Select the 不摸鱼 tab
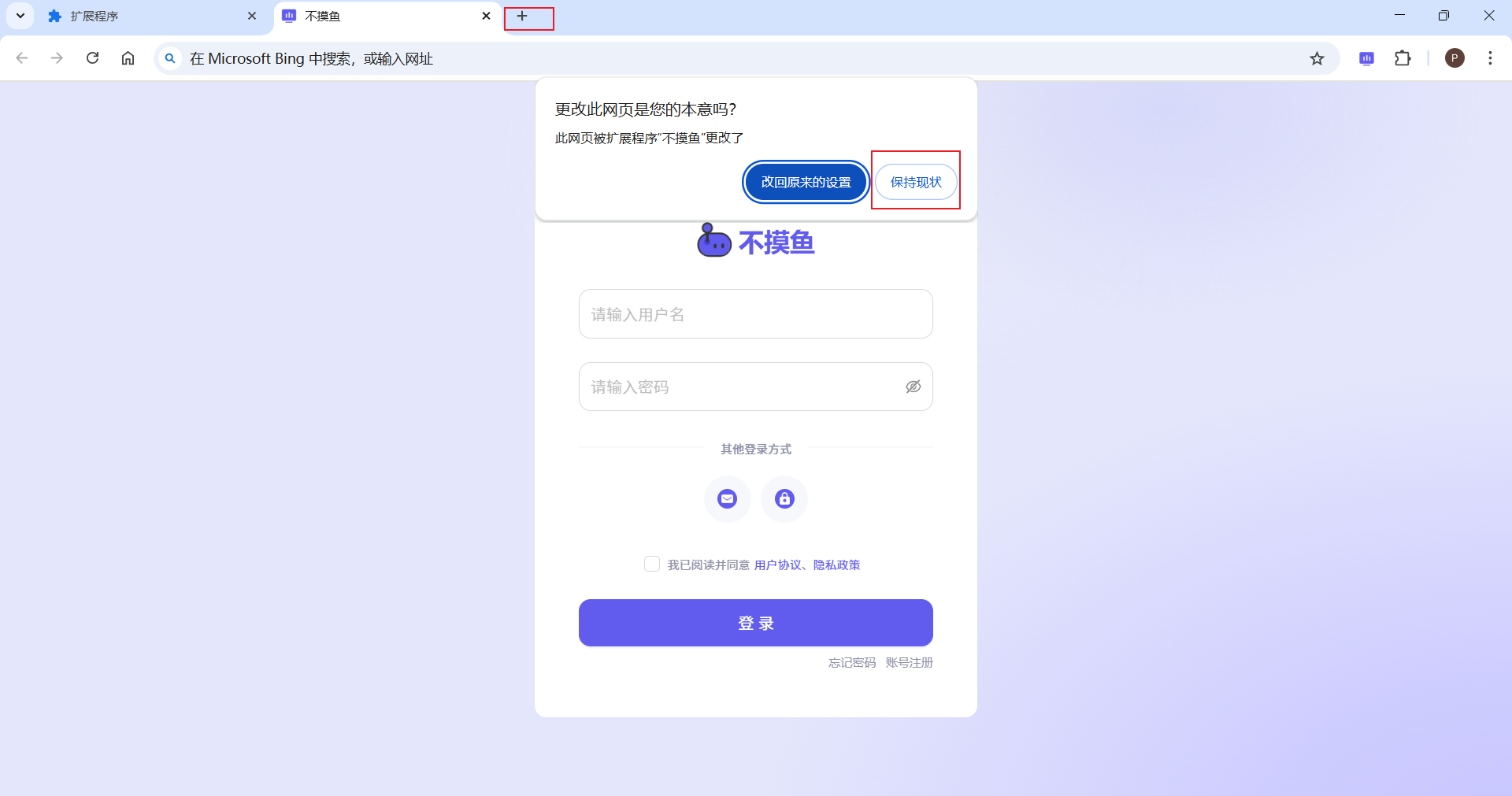This screenshot has height=796, width=1512. point(387,17)
